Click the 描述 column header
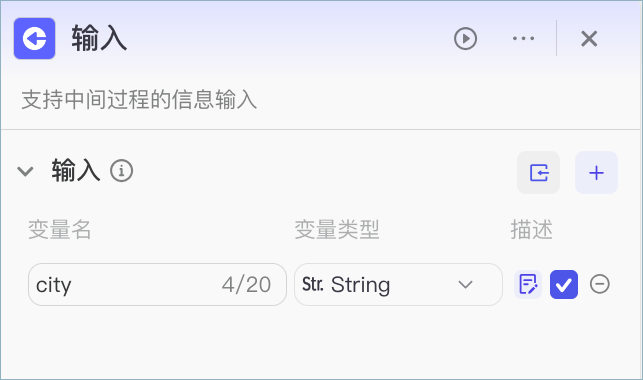This screenshot has width=643, height=380. pos(531,229)
